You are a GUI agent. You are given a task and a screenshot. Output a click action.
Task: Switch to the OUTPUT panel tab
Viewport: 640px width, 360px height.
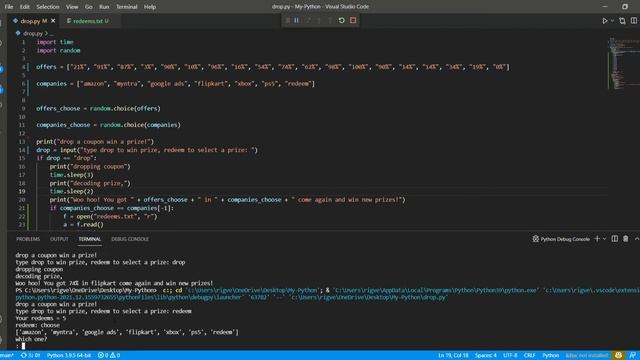[x=59, y=239]
